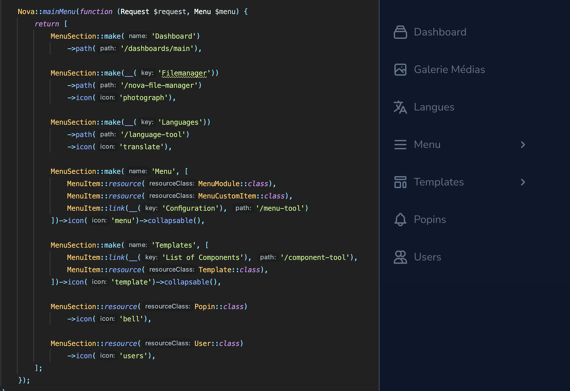Click the '/dashboards/main' path string

[157, 48]
